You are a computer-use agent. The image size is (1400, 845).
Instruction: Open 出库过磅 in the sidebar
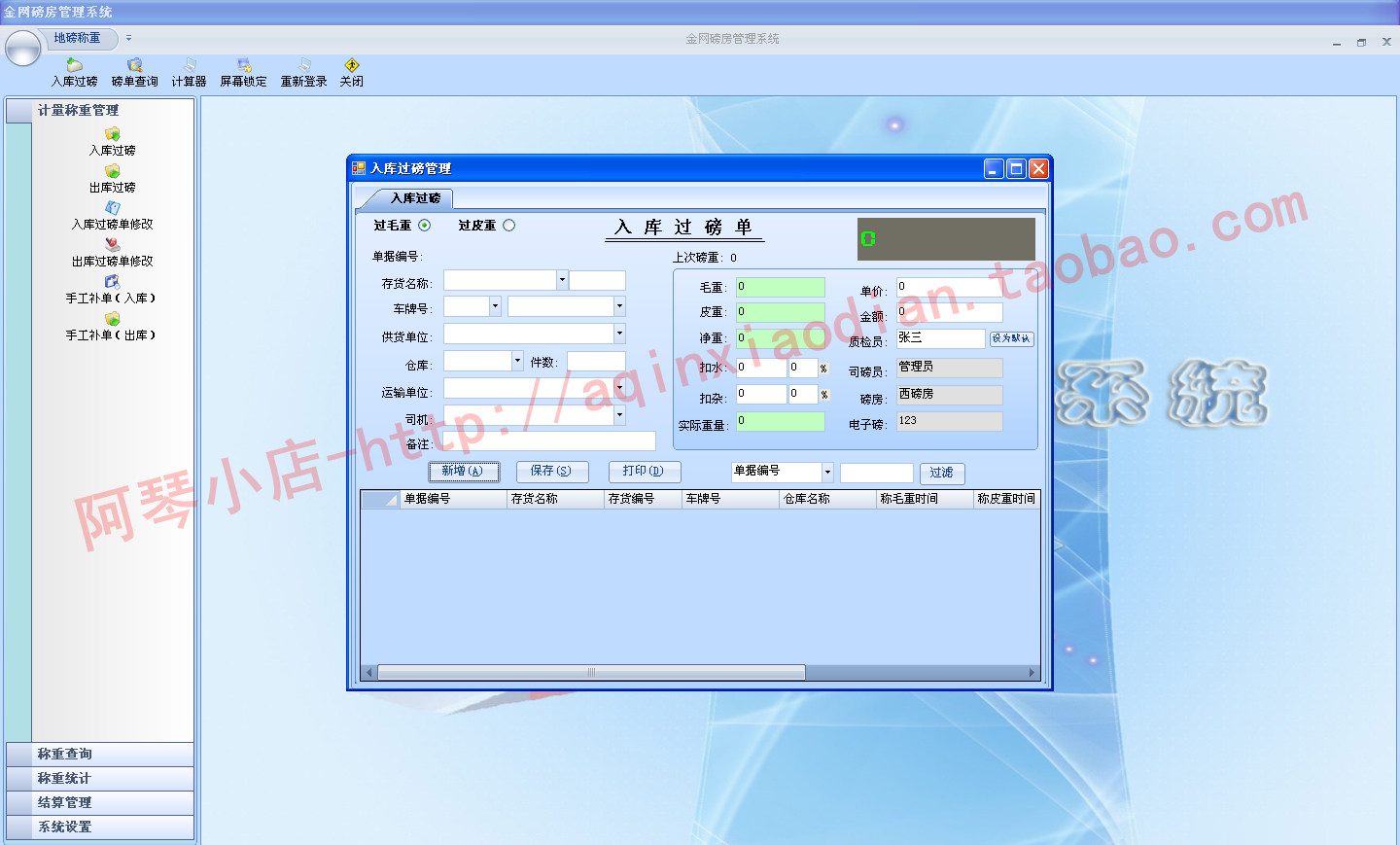click(x=113, y=179)
